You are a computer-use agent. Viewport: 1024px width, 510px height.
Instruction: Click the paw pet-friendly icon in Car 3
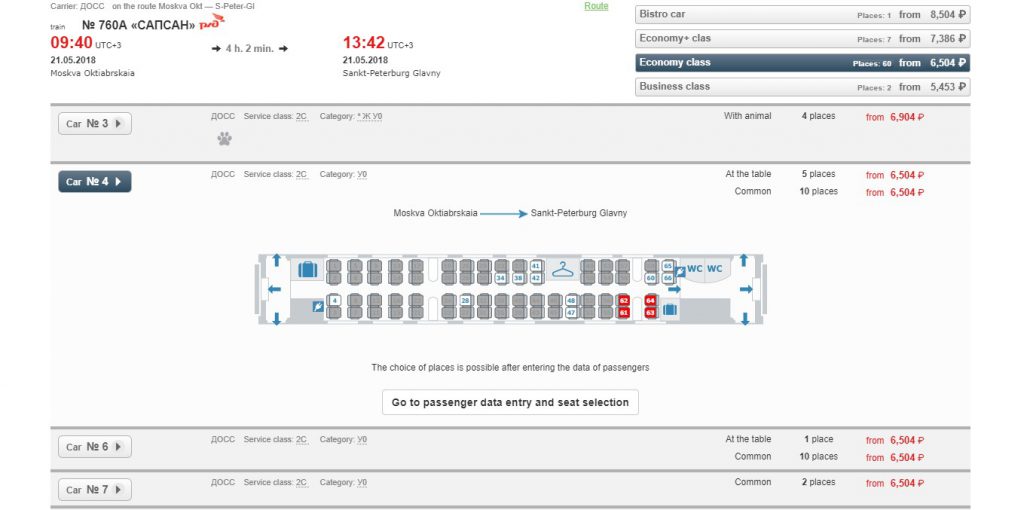click(225, 138)
